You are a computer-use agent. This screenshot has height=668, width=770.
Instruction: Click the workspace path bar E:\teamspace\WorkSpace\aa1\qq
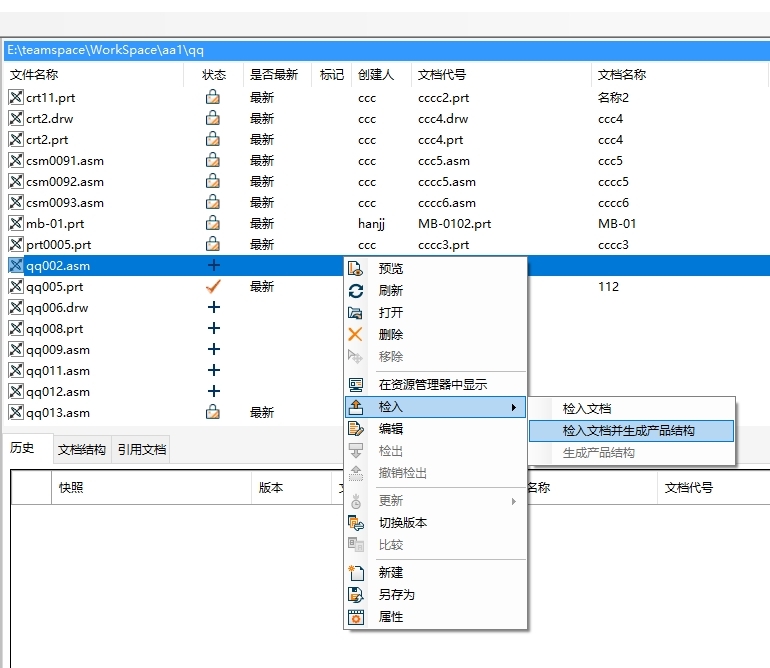point(387,50)
